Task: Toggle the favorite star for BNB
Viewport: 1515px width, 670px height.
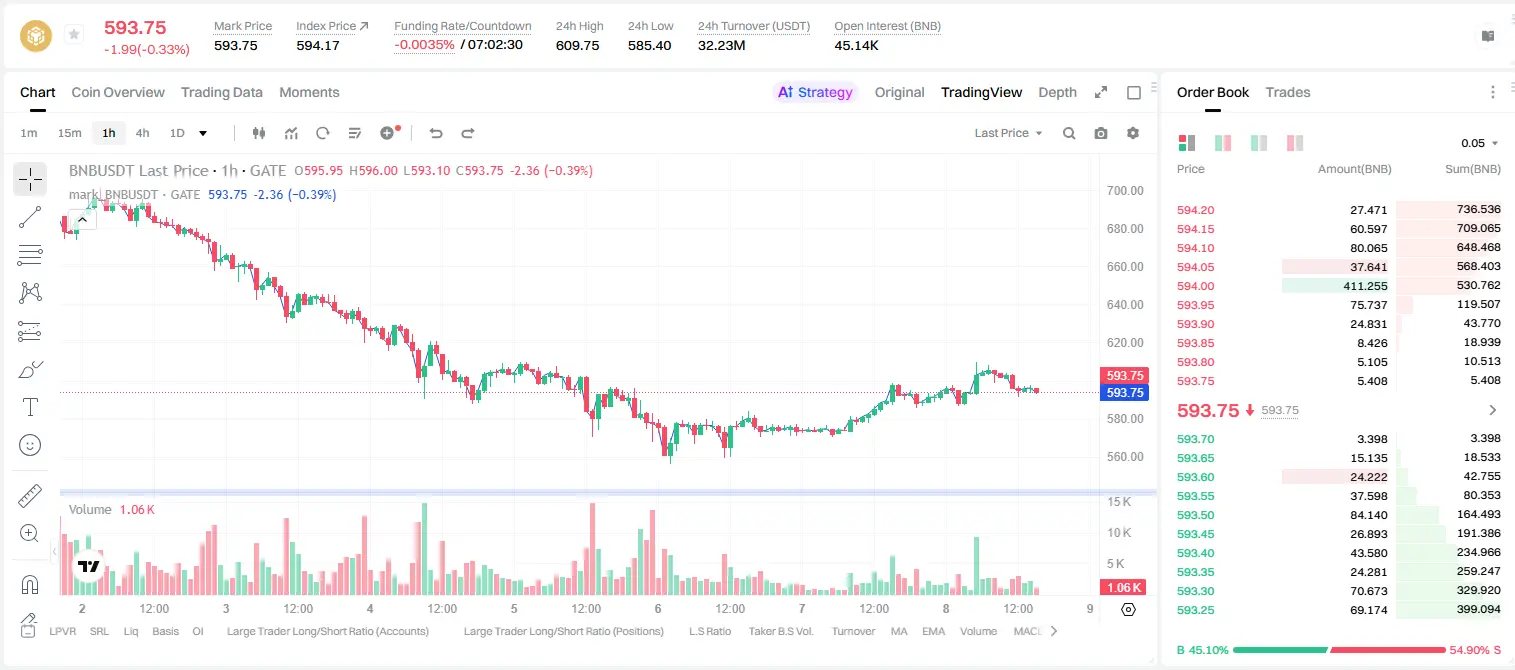Action: pyautogui.click(x=74, y=35)
